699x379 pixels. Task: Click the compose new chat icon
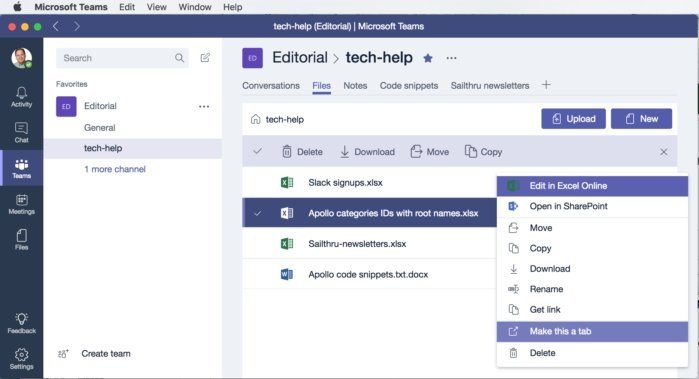pyautogui.click(x=205, y=58)
